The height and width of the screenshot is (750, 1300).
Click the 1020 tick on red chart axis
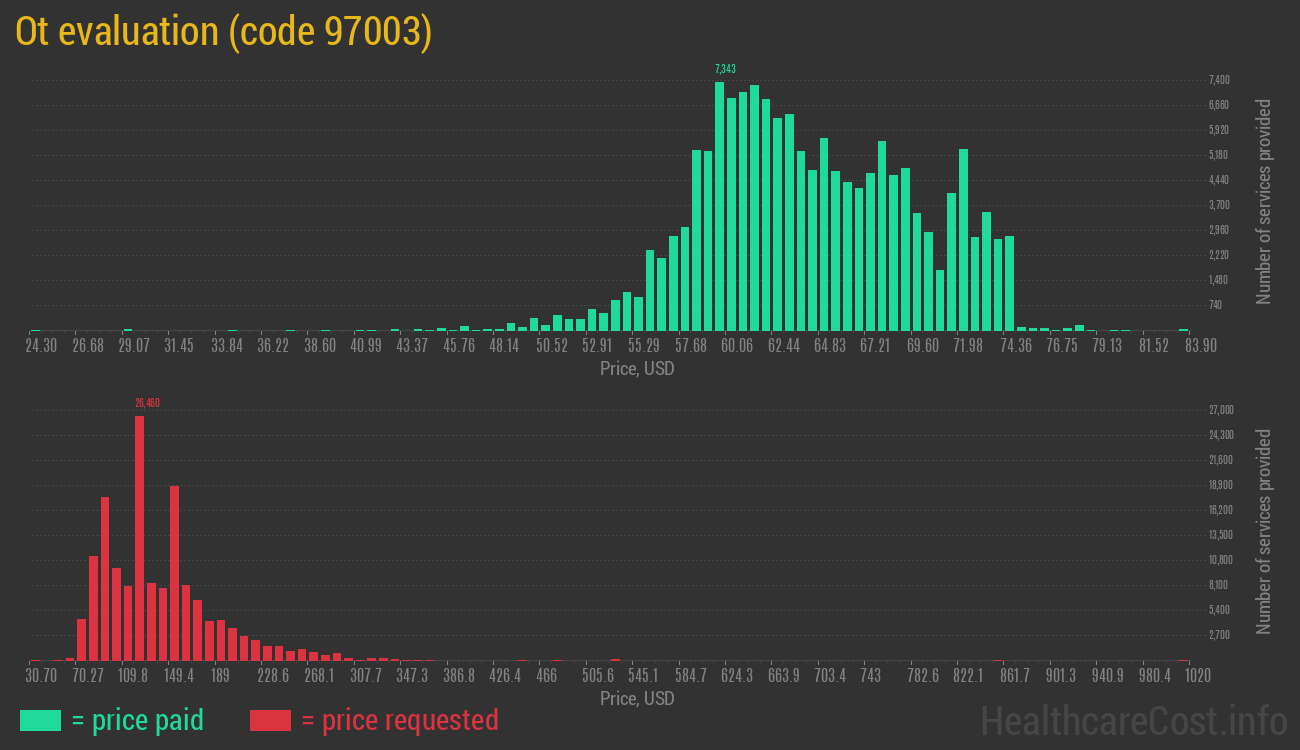[1198, 676]
